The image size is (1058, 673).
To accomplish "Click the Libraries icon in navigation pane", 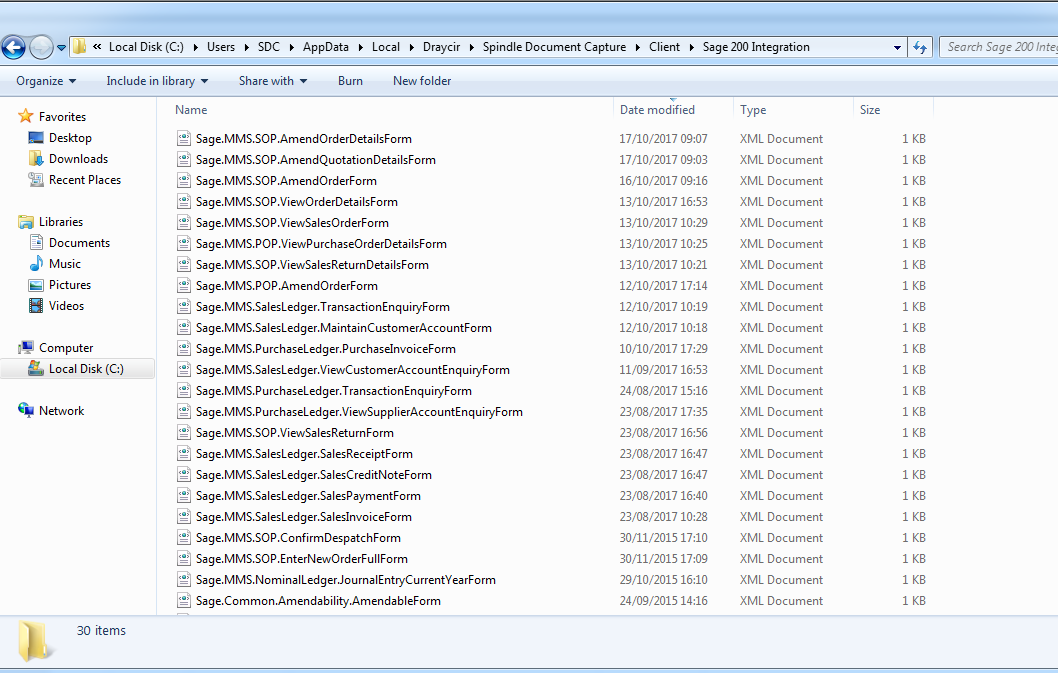I will click(x=26, y=221).
